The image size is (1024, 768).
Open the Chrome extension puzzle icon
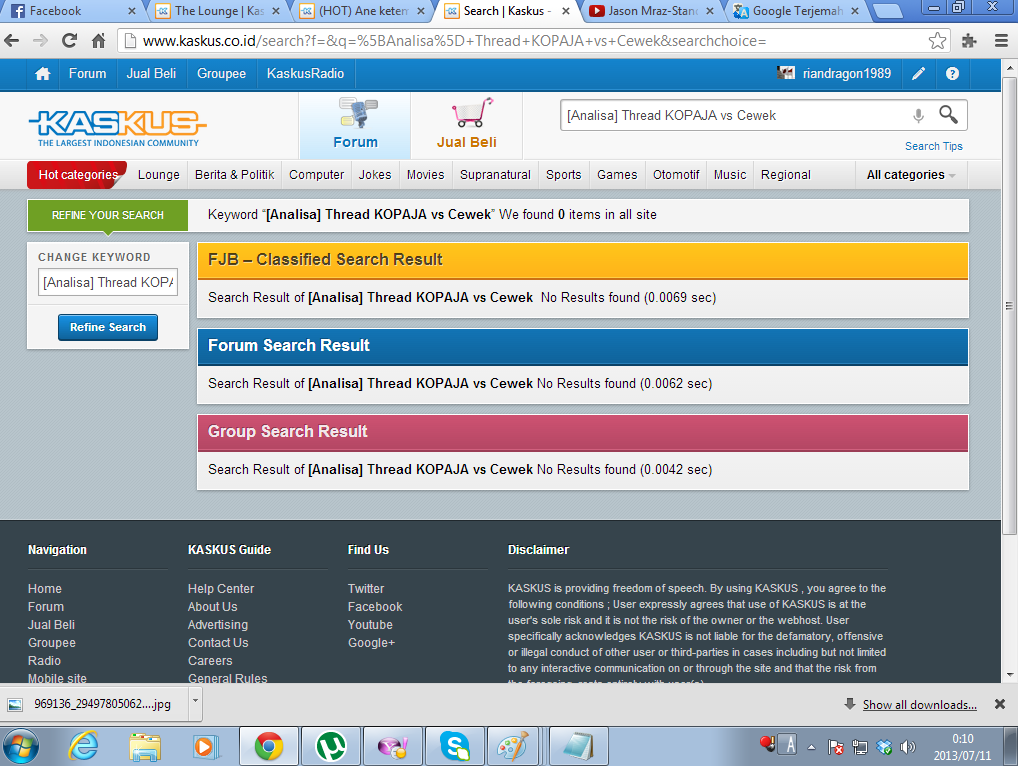(969, 41)
